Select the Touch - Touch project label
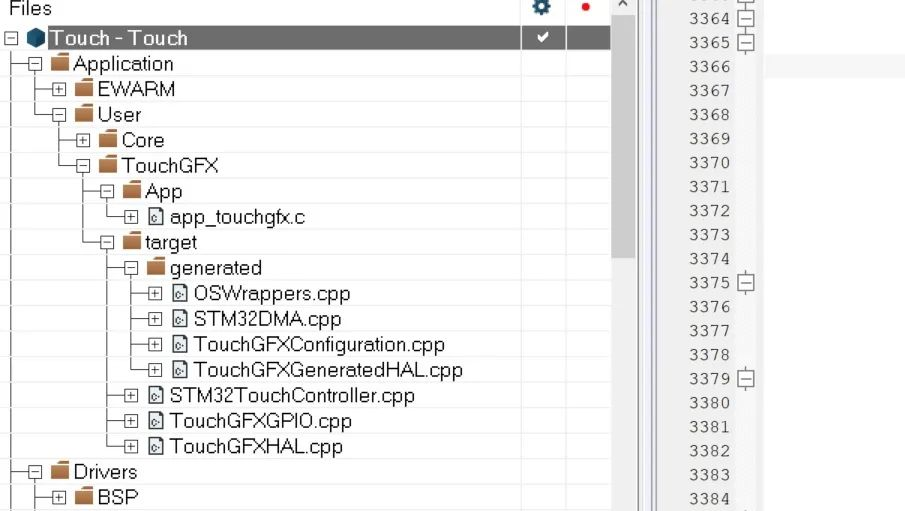905x511 pixels. click(118, 38)
